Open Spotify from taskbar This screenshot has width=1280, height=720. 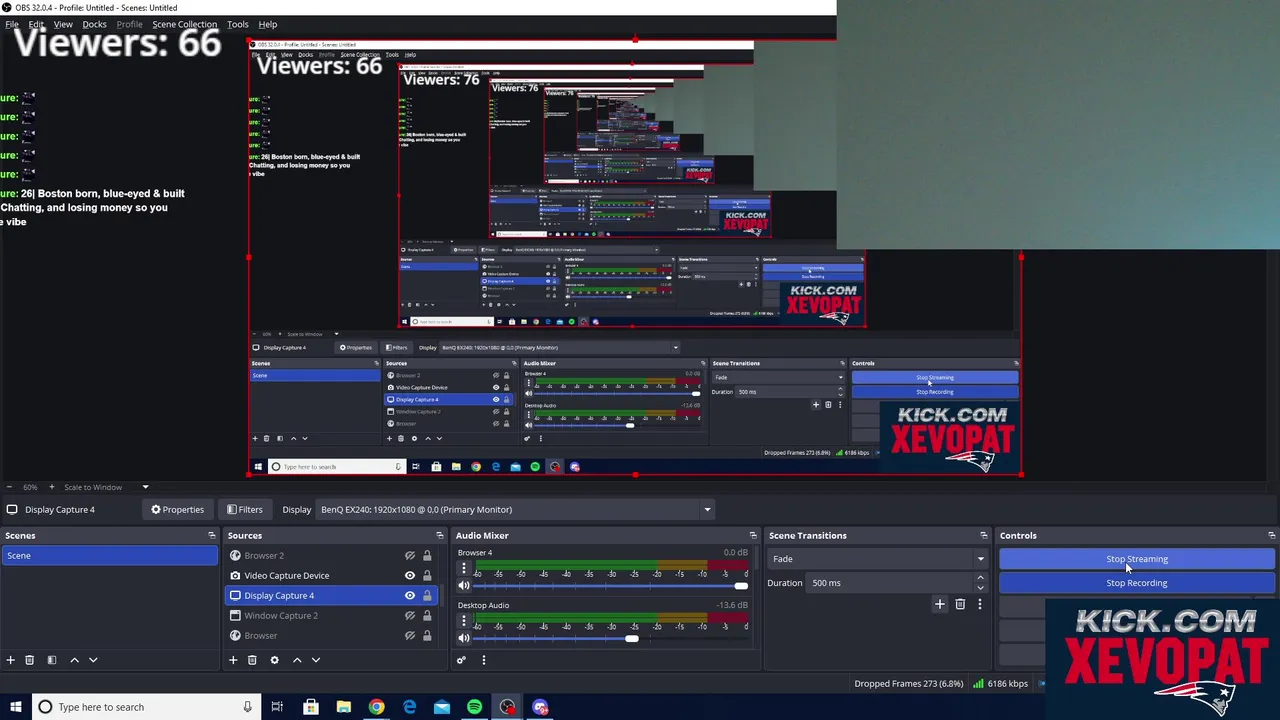pos(474,707)
